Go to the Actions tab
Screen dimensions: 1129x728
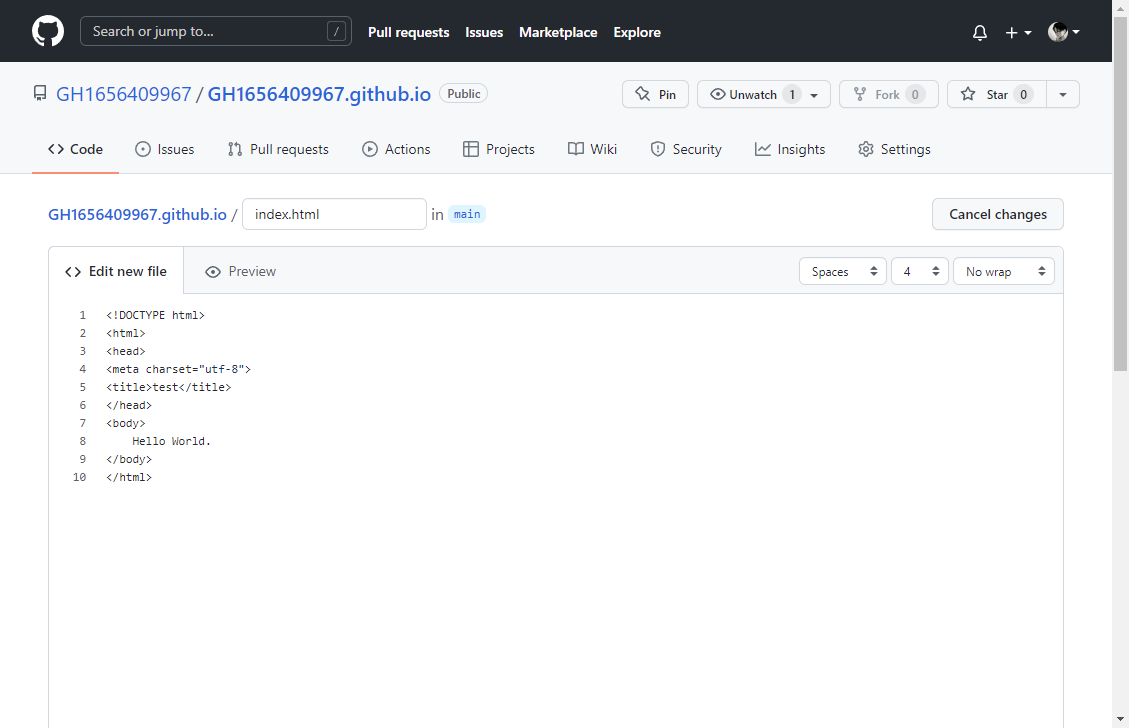[x=396, y=149]
